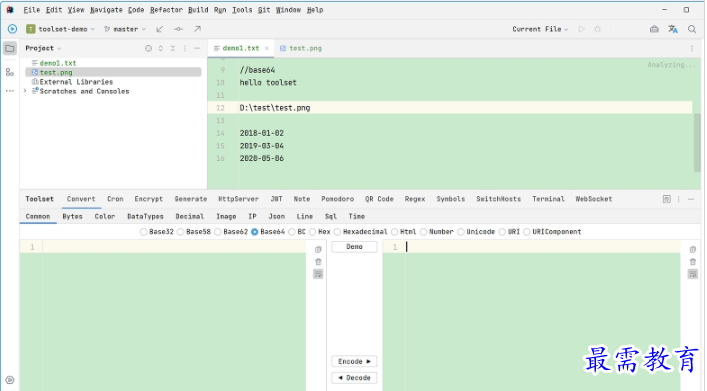Clear the left input pane trash icon
Screen dimensions: 707x391
(318, 262)
